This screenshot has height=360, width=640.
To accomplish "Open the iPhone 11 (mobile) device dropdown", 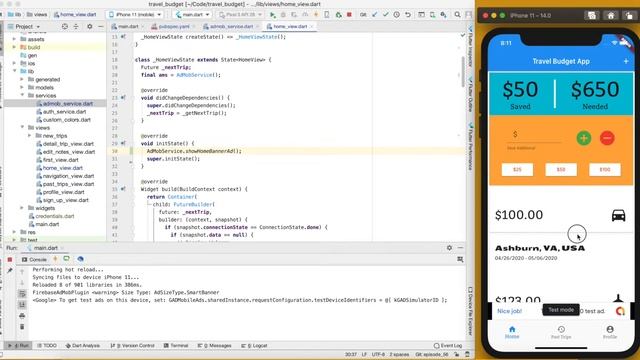I will pos(135,15).
